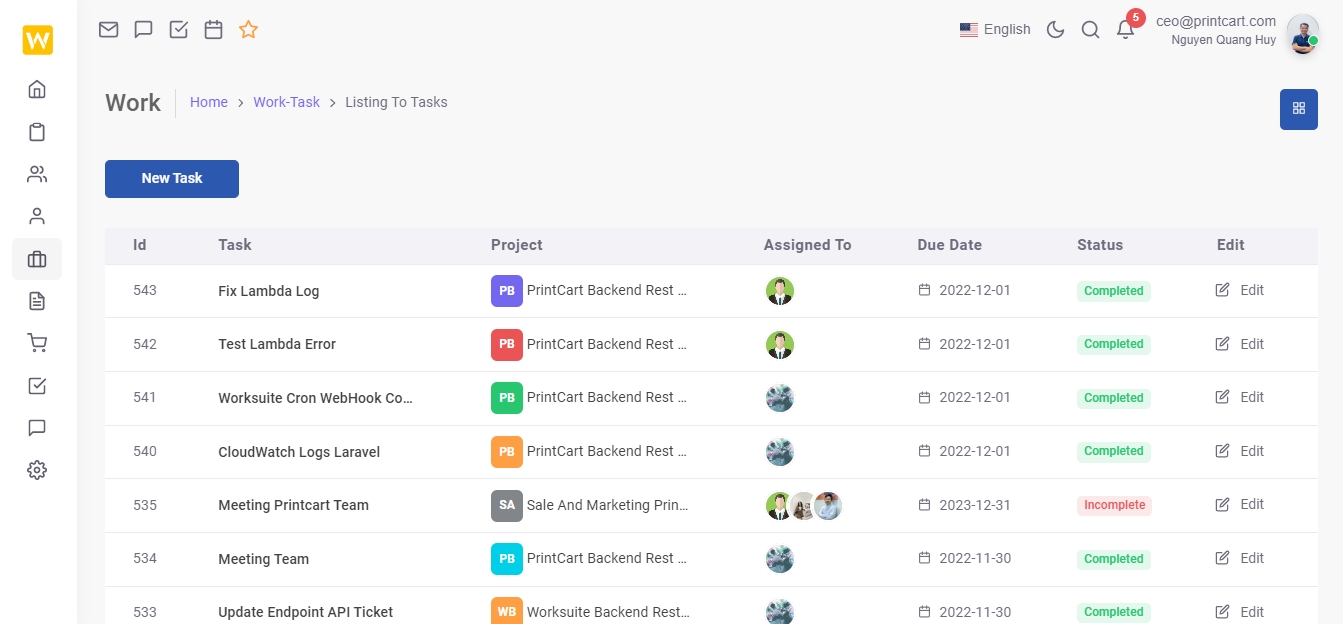Open the clipboard icon in sidebar
Viewport: 1343px width, 624px height.
[x=37, y=132]
